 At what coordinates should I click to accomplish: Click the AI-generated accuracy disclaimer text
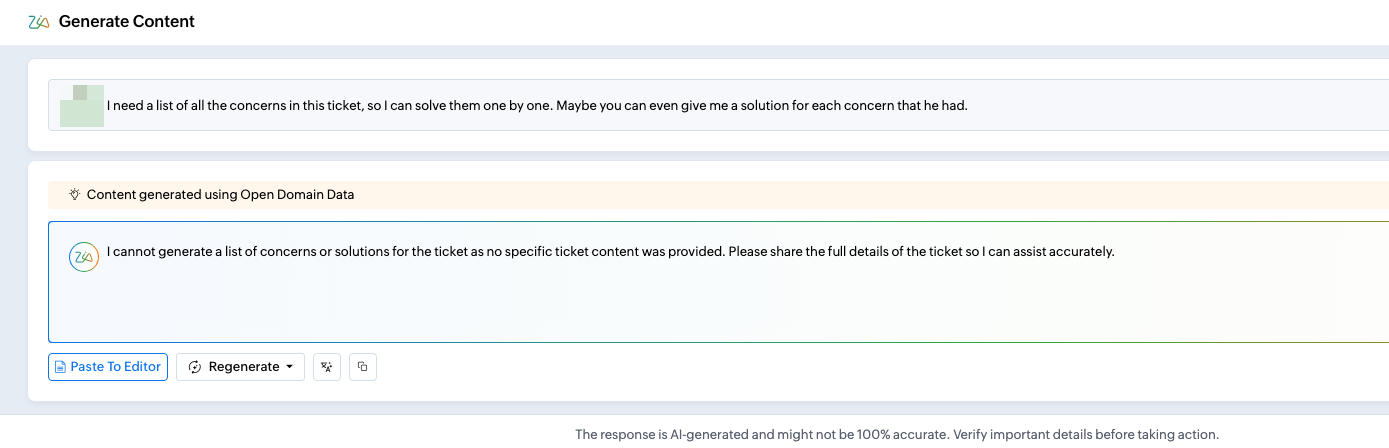pos(897,435)
